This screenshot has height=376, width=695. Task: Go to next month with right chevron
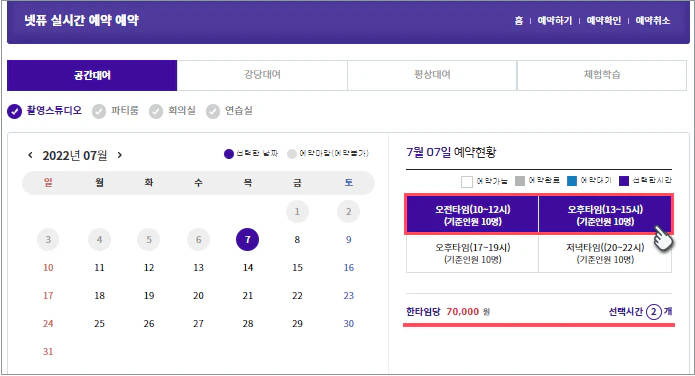click(x=120, y=155)
